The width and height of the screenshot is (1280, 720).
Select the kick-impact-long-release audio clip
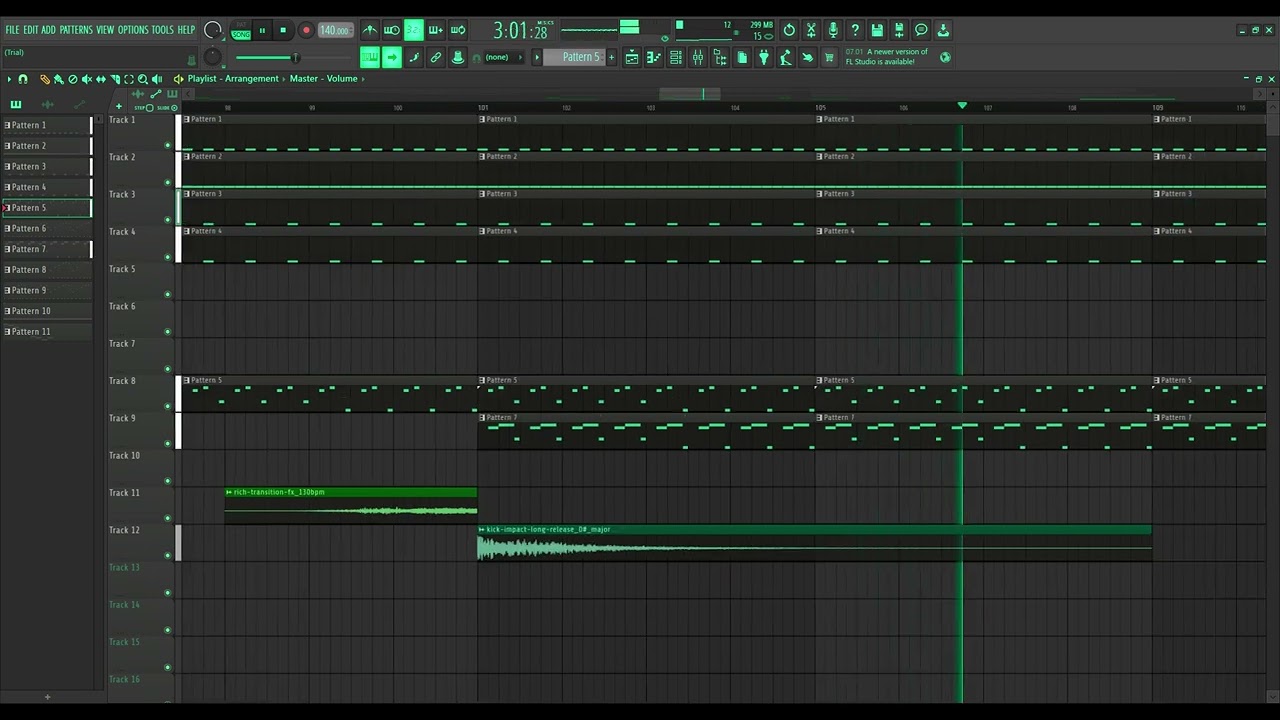[814, 543]
